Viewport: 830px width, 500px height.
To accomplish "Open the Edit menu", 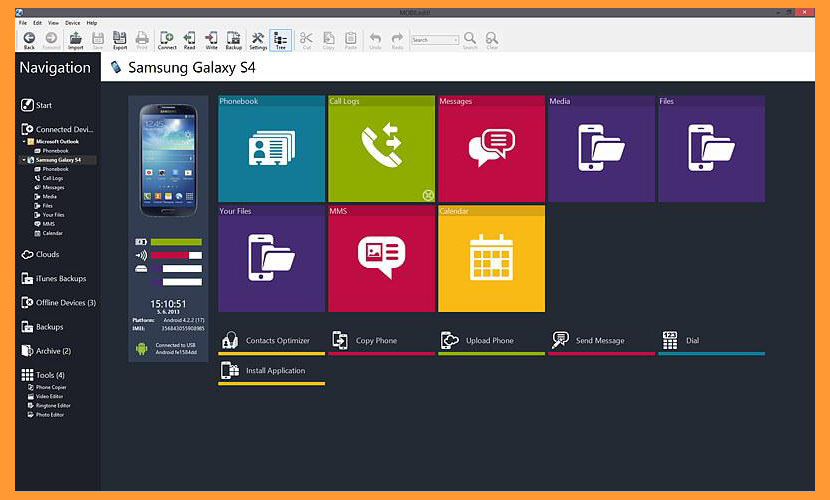I will pyautogui.click(x=38, y=23).
